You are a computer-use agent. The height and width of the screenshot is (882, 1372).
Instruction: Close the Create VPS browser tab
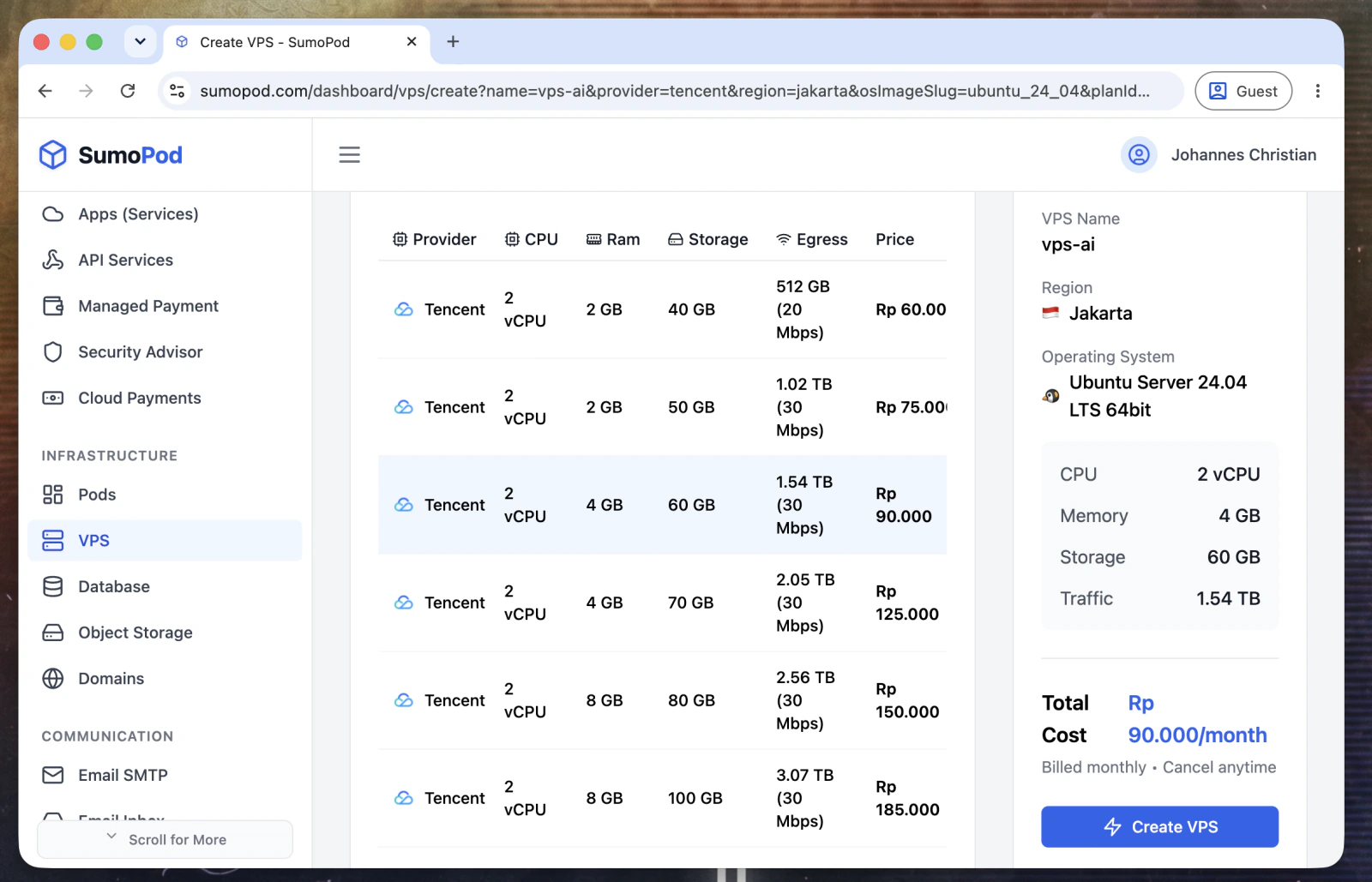412,41
